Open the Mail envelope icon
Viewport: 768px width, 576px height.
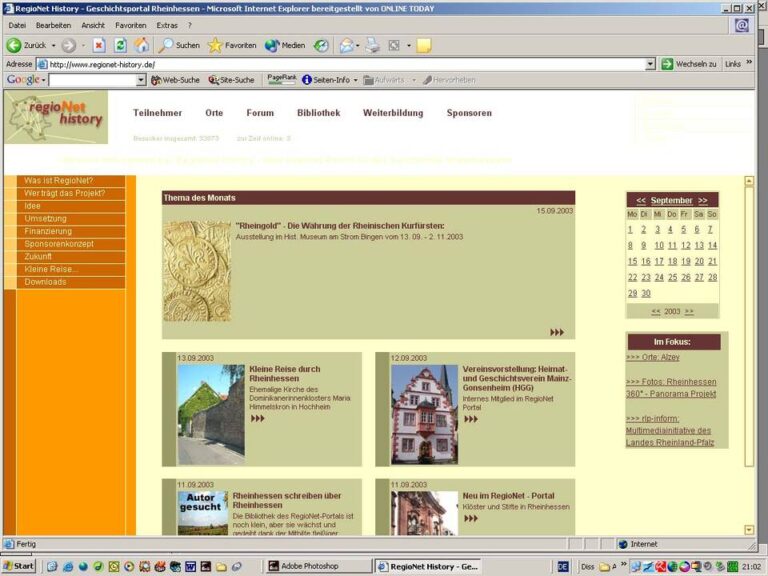[347, 46]
